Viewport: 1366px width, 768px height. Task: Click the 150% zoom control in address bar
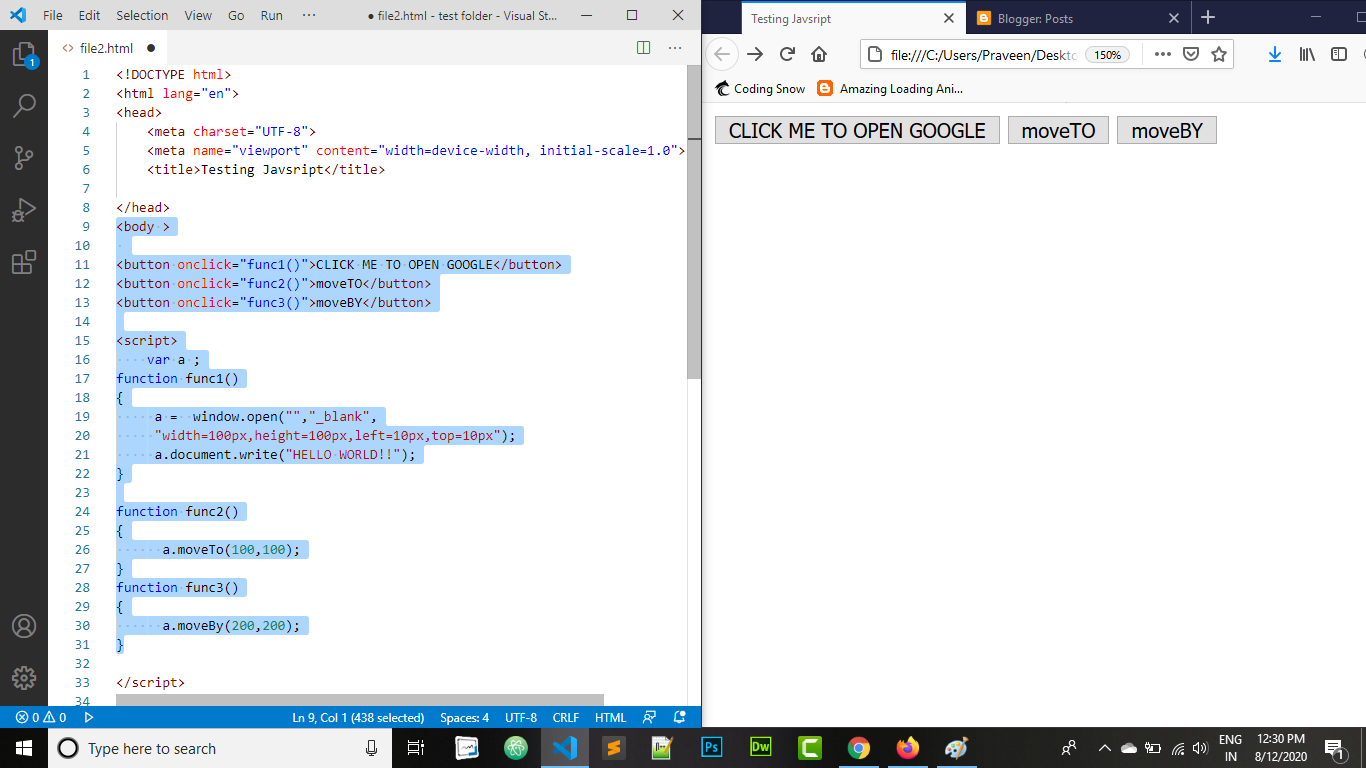(1108, 55)
